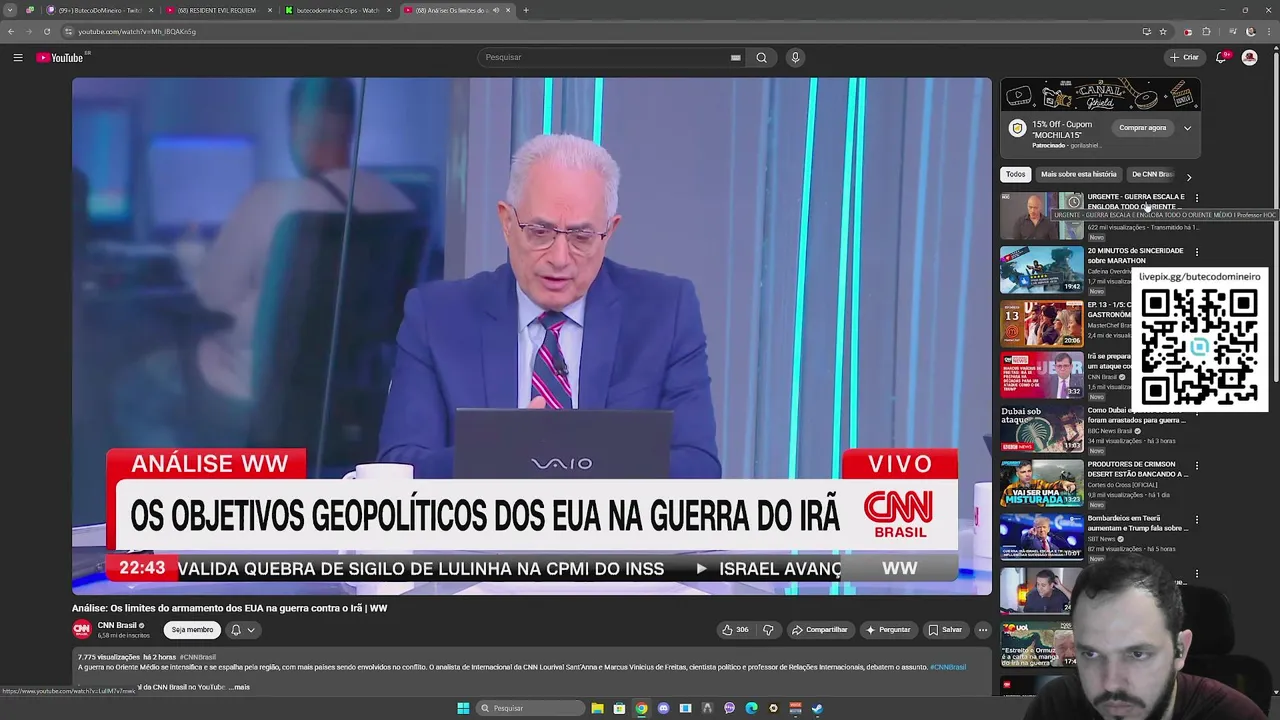Mute the current tab via speaker icon
Screen dimensions: 1280x720
point(496,10)
